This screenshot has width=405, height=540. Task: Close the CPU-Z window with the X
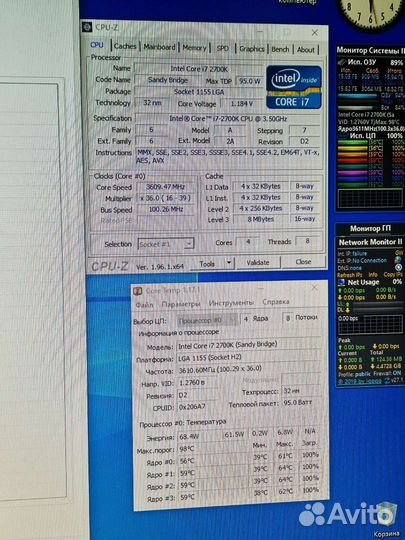[x=314, y=33]
